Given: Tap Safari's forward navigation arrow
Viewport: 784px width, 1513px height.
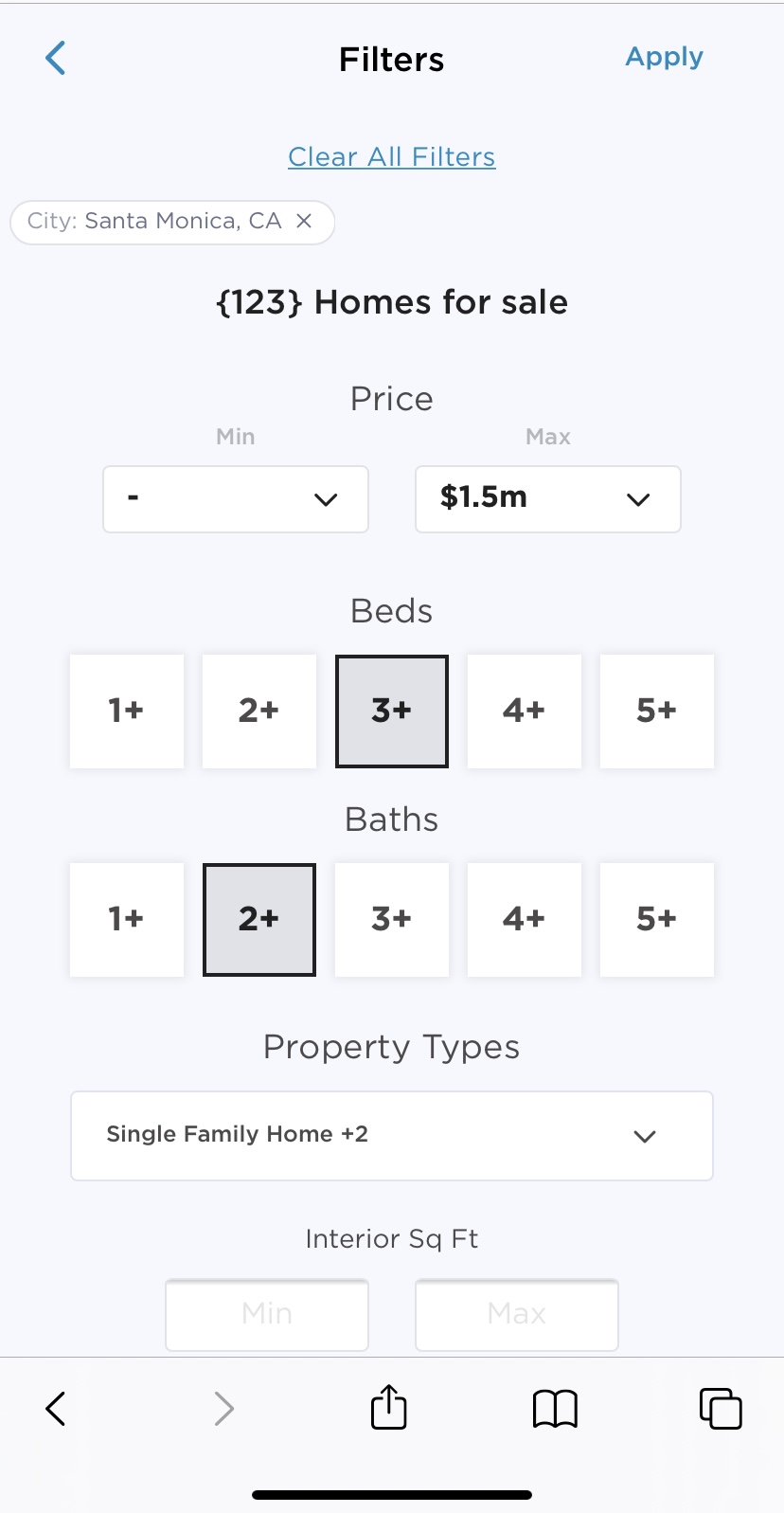Looking at the screenshot, I should 223,1409.
